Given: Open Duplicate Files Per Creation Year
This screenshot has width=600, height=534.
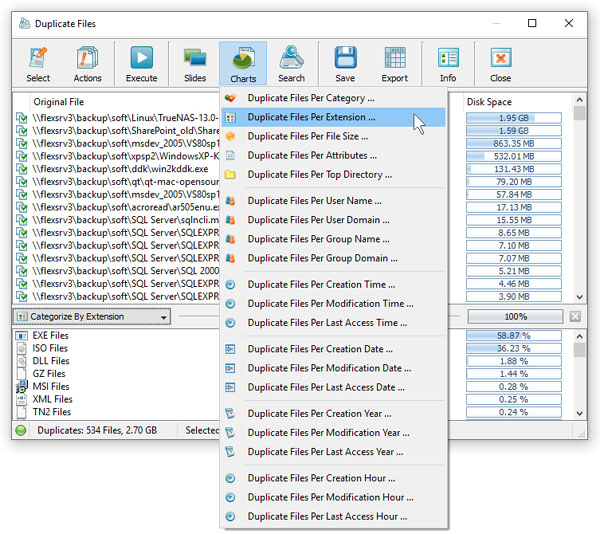Looking at the screenshot, I should coord(333,414).
